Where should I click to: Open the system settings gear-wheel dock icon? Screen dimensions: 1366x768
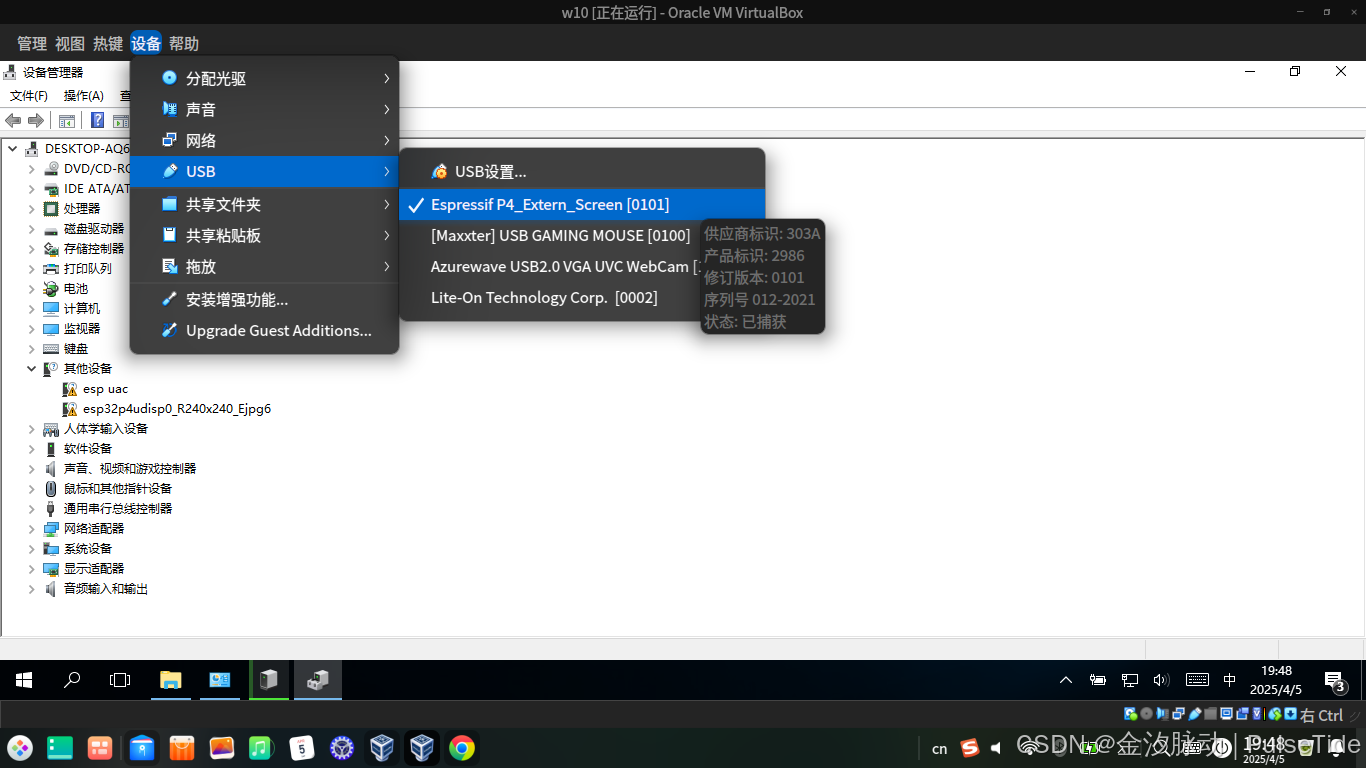point(342,747)
